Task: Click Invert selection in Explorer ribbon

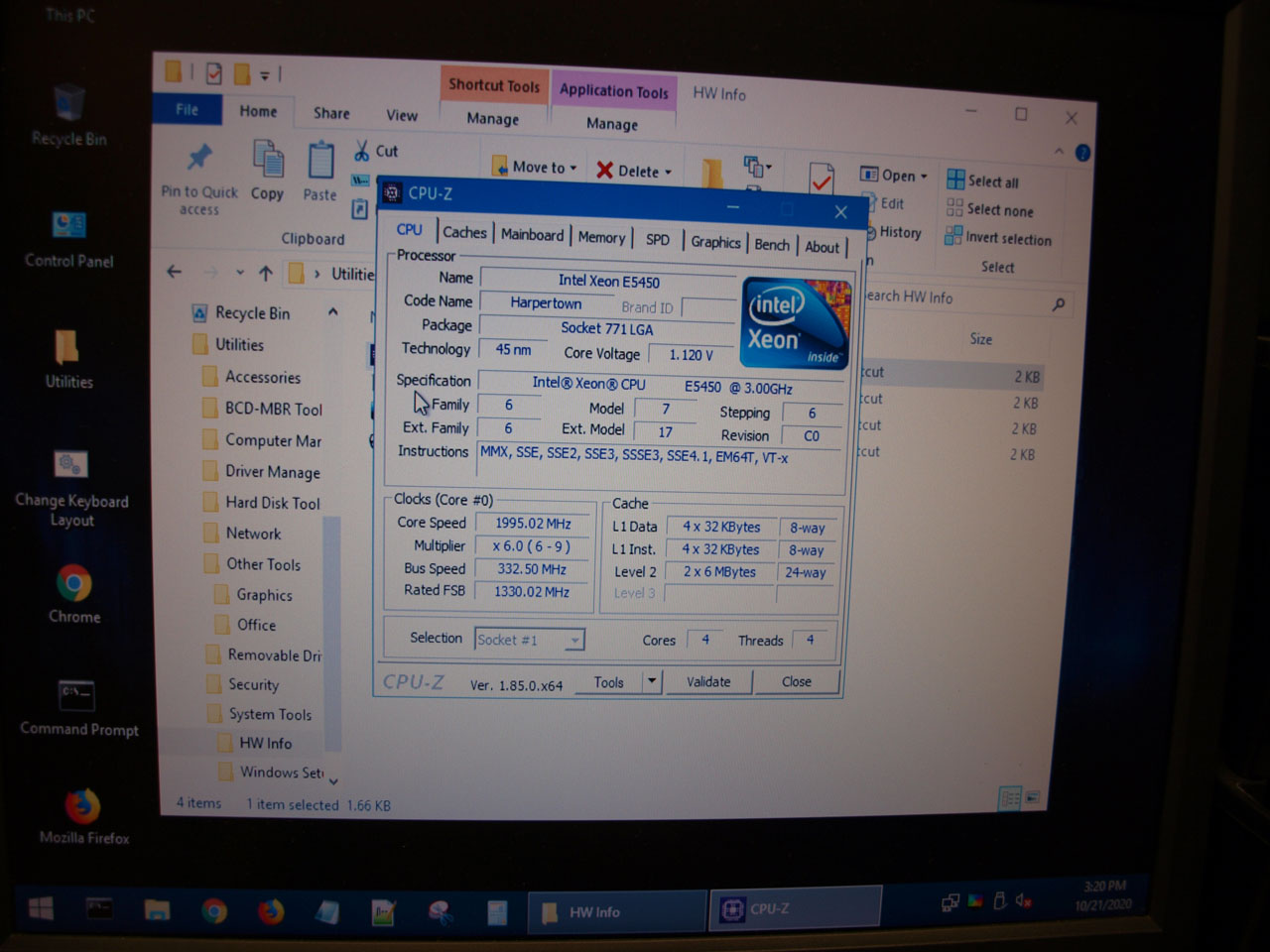Action: pos(997,237)
